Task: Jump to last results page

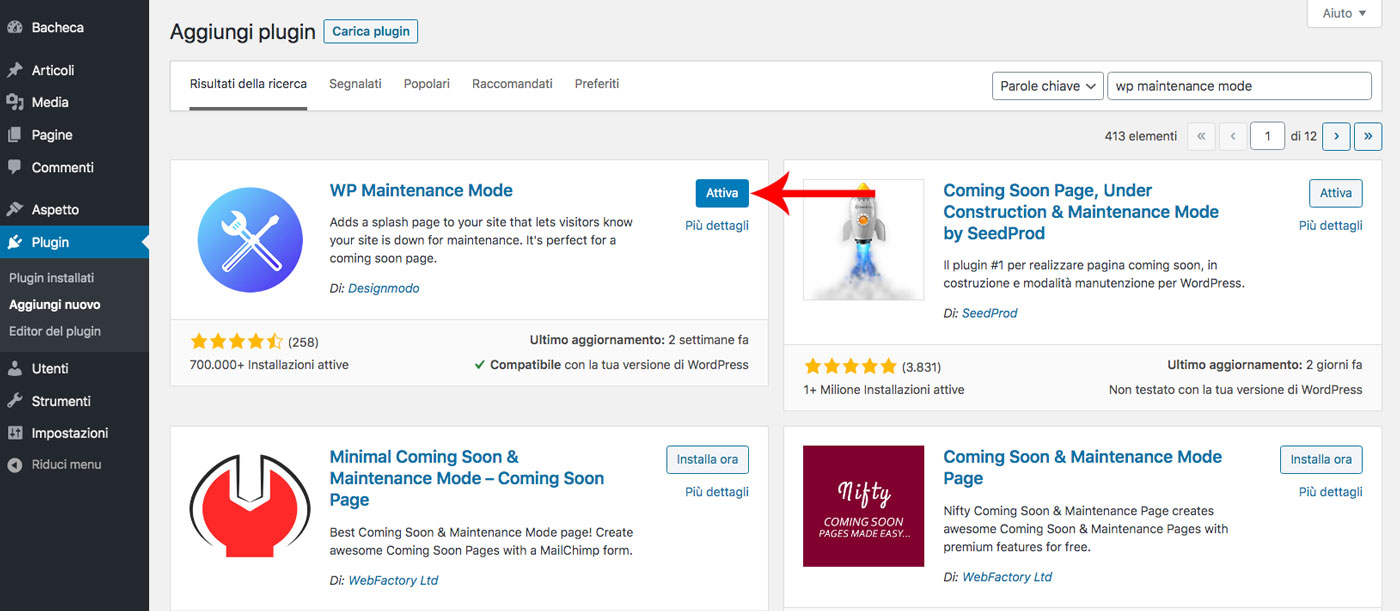Action: (x=1368, y=136)
